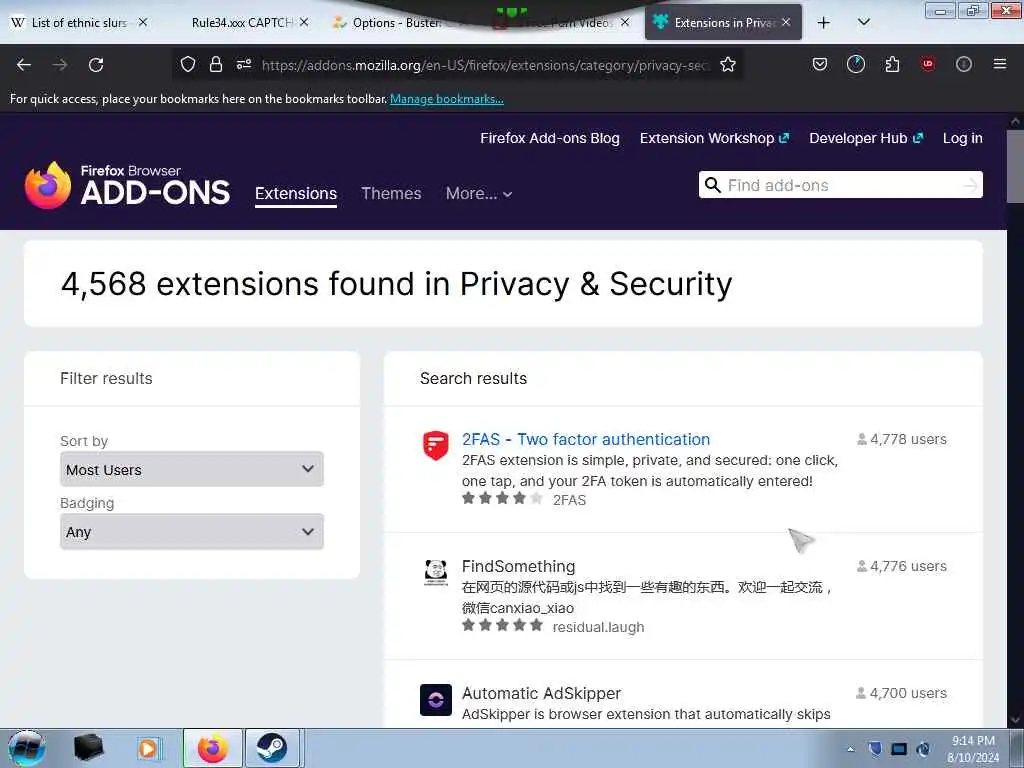Click the page vertical scrollbar thumb
This screenshot has height=768, width=1024.
1014,167
